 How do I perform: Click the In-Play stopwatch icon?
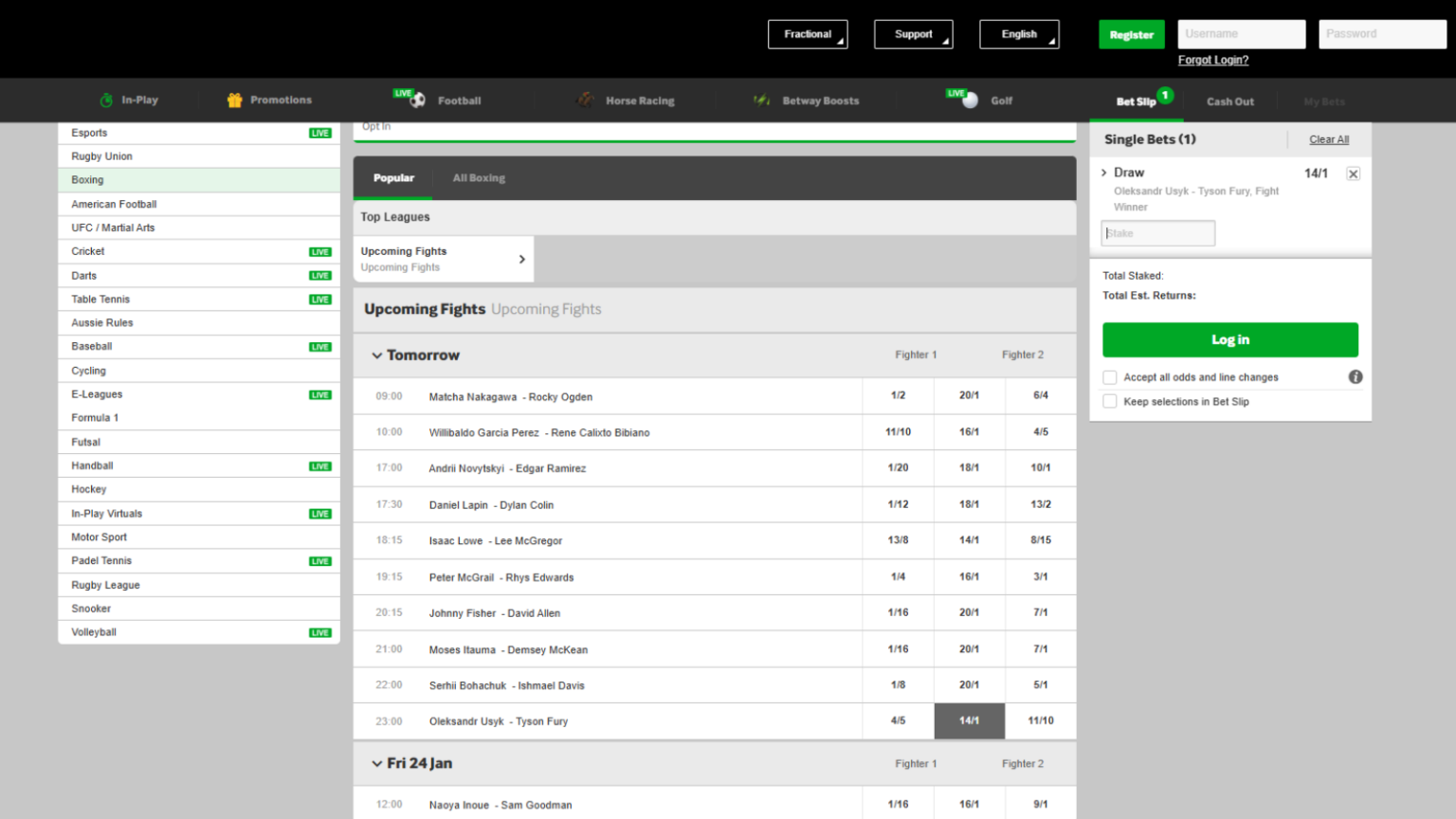tap(106, 100)
